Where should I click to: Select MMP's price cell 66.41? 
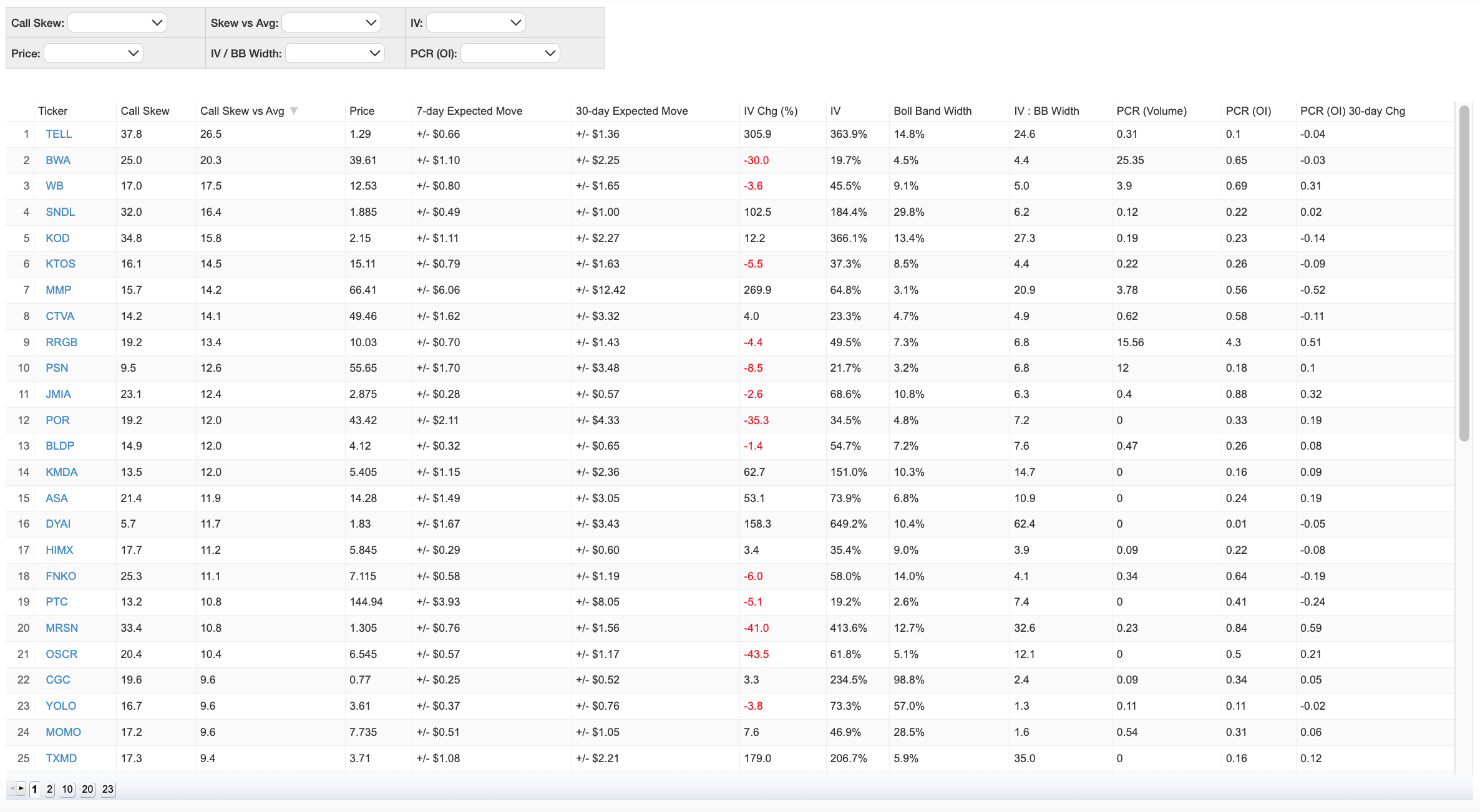click(x=363, y=290)
